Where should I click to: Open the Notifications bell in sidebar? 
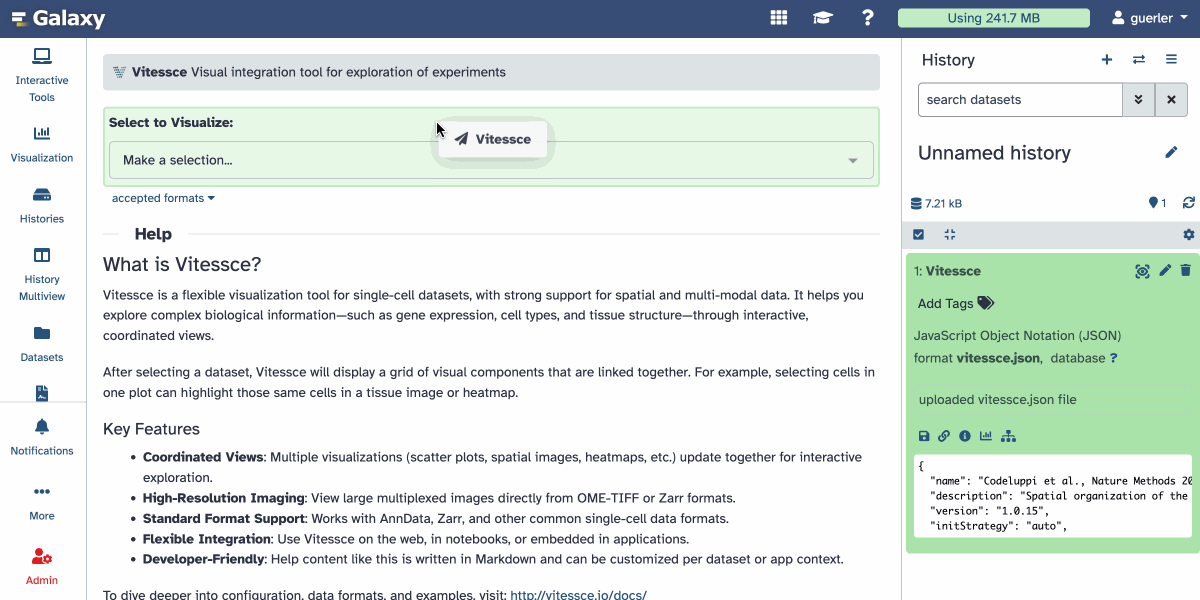(42, 436)
